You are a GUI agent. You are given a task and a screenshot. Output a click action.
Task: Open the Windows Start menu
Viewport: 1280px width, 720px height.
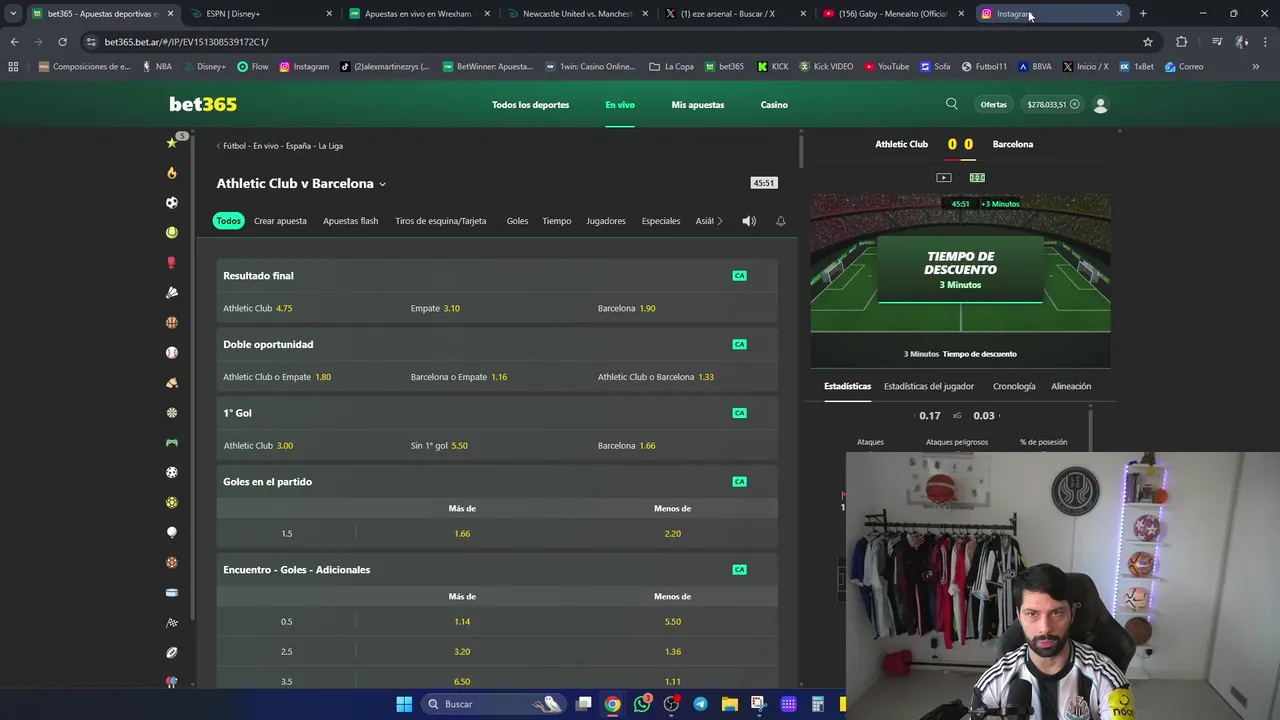[404, 704]
